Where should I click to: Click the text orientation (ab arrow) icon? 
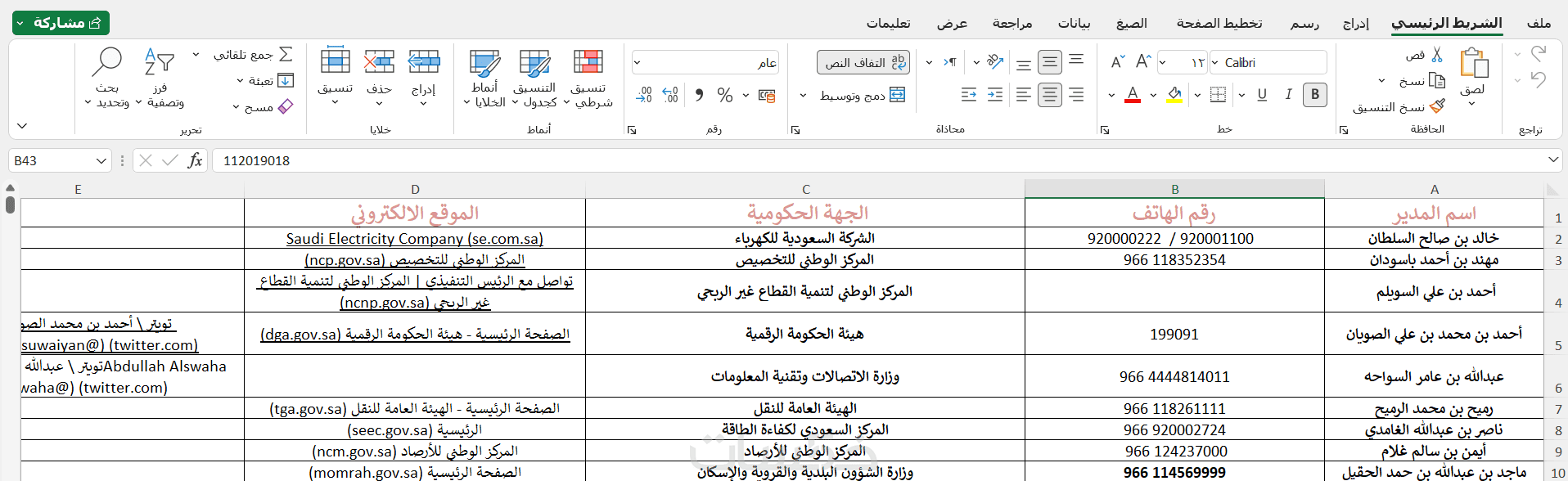pyautogui.click(x=995, y=61)
